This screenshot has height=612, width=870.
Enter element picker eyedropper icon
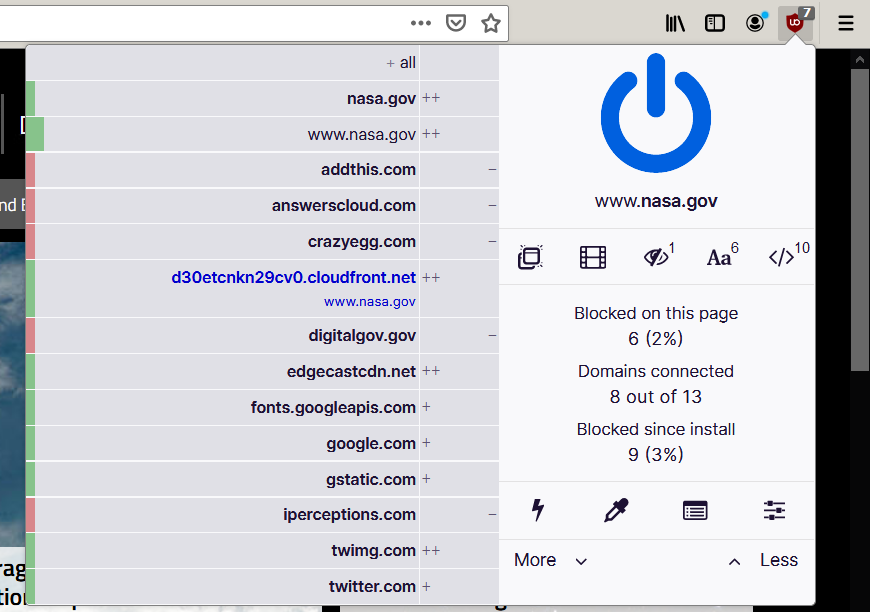(x=616, y=510)
